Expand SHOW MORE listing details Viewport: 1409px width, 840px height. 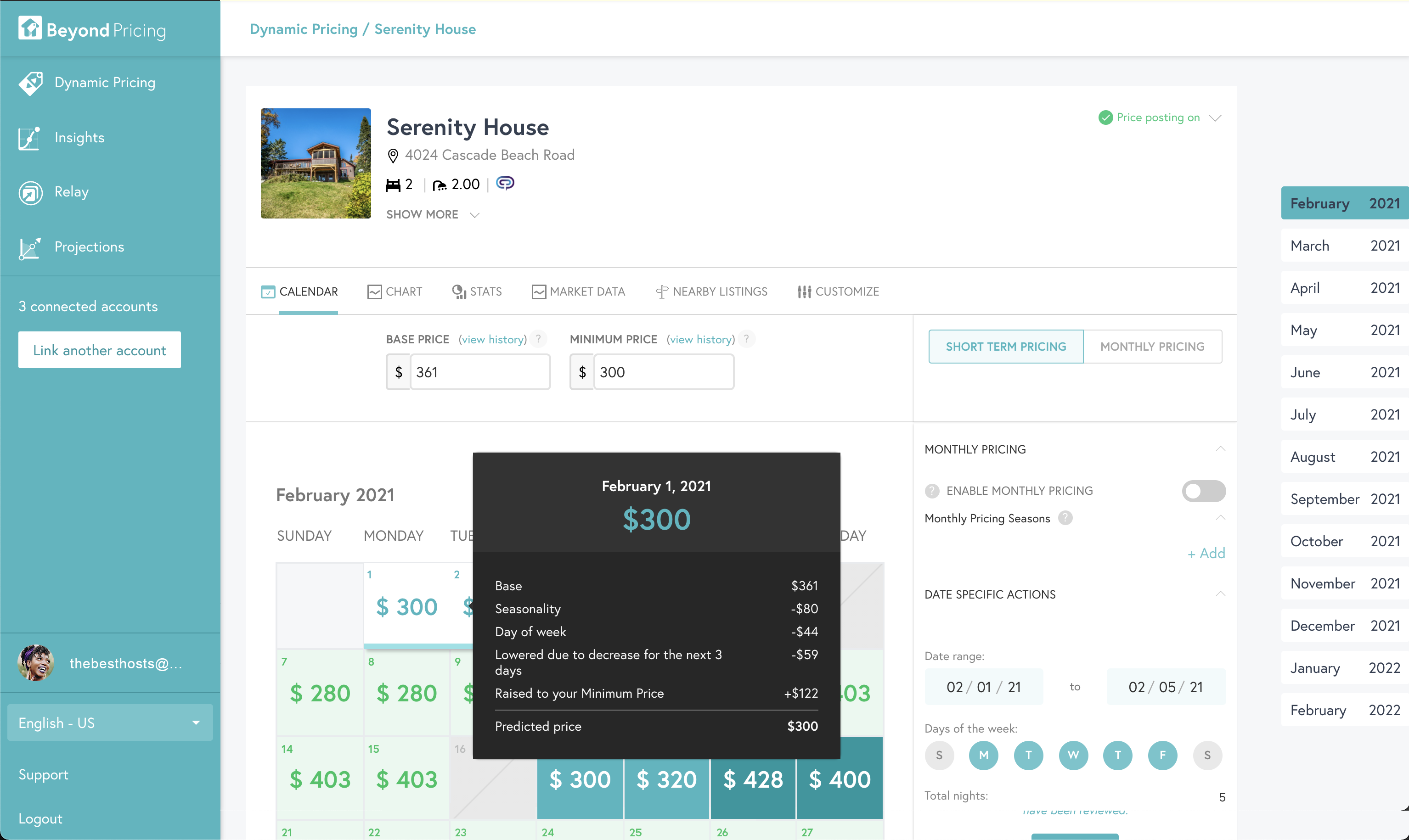point(433,214)
